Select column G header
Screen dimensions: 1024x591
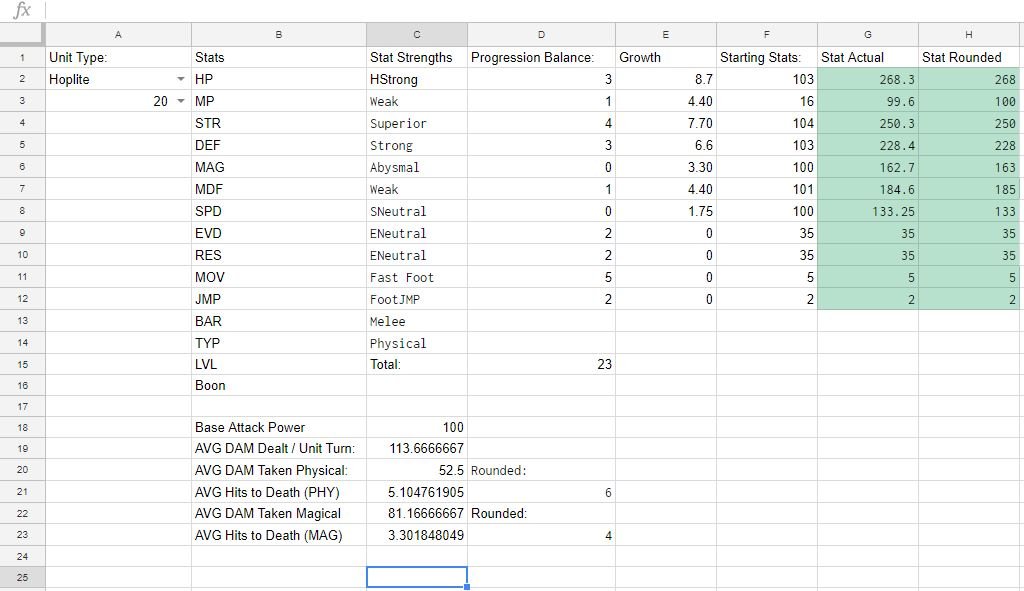point(868,35)
